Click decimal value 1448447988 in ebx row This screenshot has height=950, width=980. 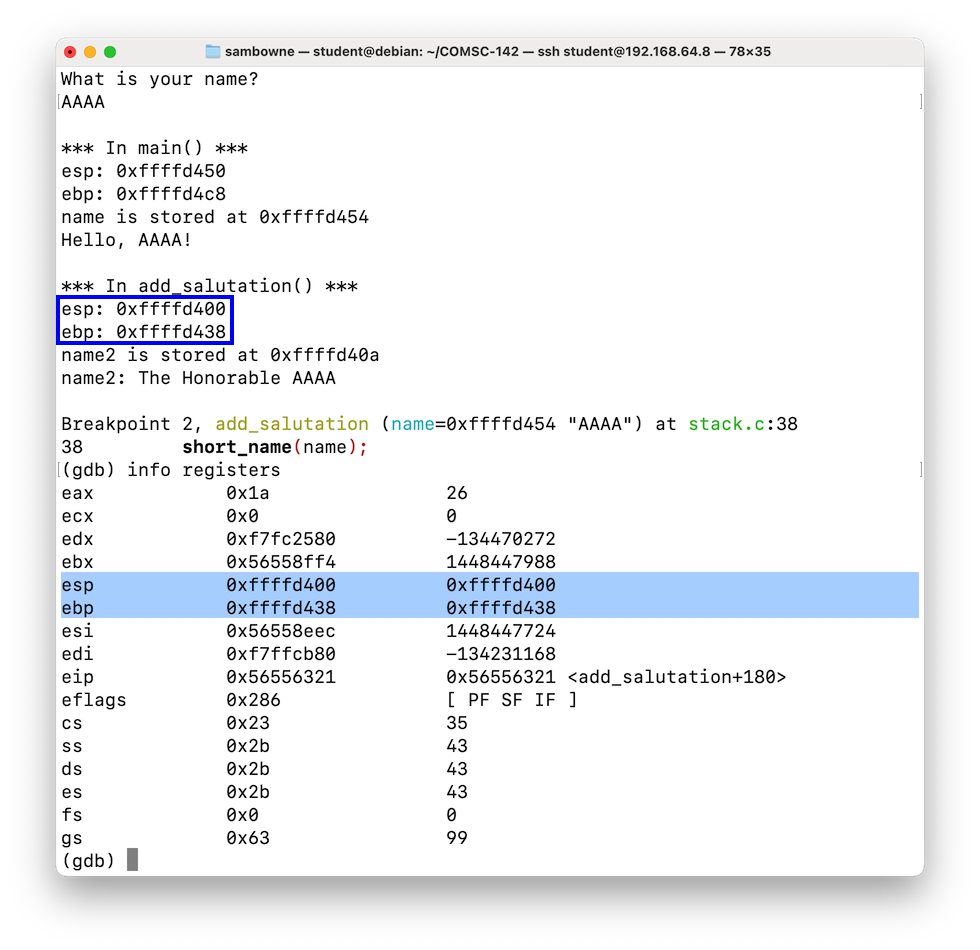(501, 562)
